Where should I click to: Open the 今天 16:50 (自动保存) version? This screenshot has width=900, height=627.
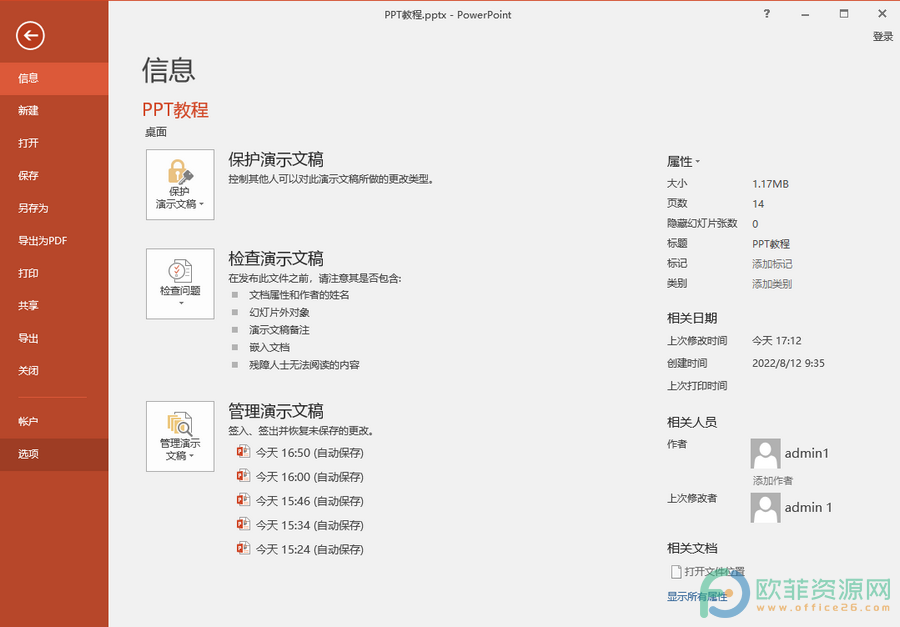point(309,453)
